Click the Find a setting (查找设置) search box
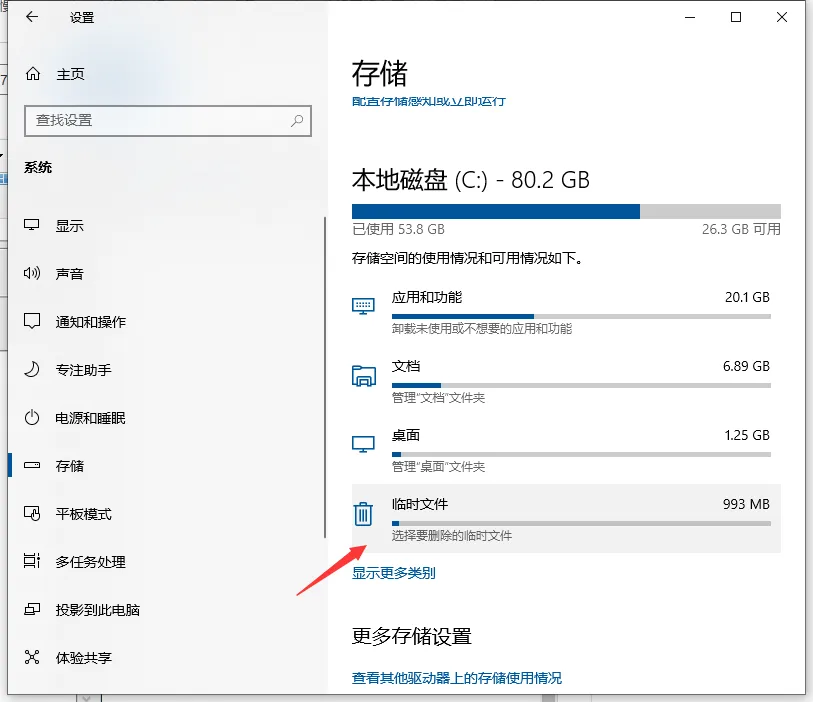The width and height of the screenshot is (813, 702). tap(160, 120)
